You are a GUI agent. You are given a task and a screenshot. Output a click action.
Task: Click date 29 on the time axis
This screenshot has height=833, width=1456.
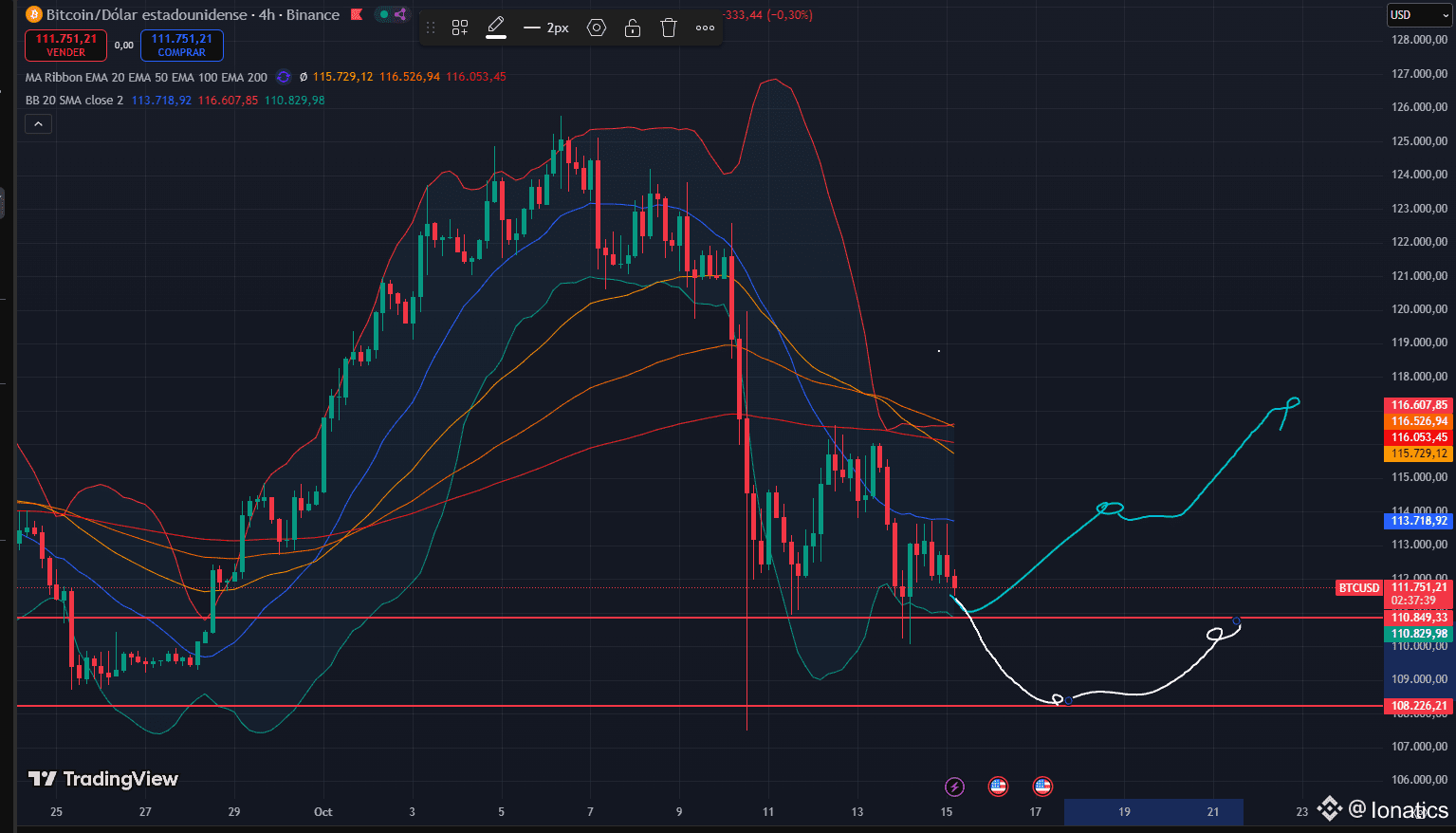pyautogui.click(x=234, y=812)
